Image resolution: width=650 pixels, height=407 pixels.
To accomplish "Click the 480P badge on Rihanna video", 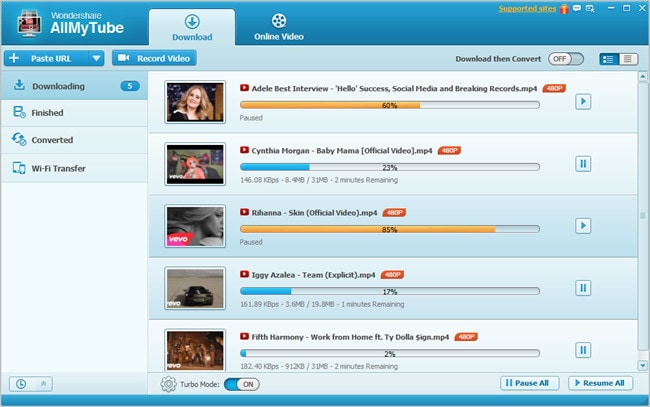I will pyautogui.click(x=394, y=213).
